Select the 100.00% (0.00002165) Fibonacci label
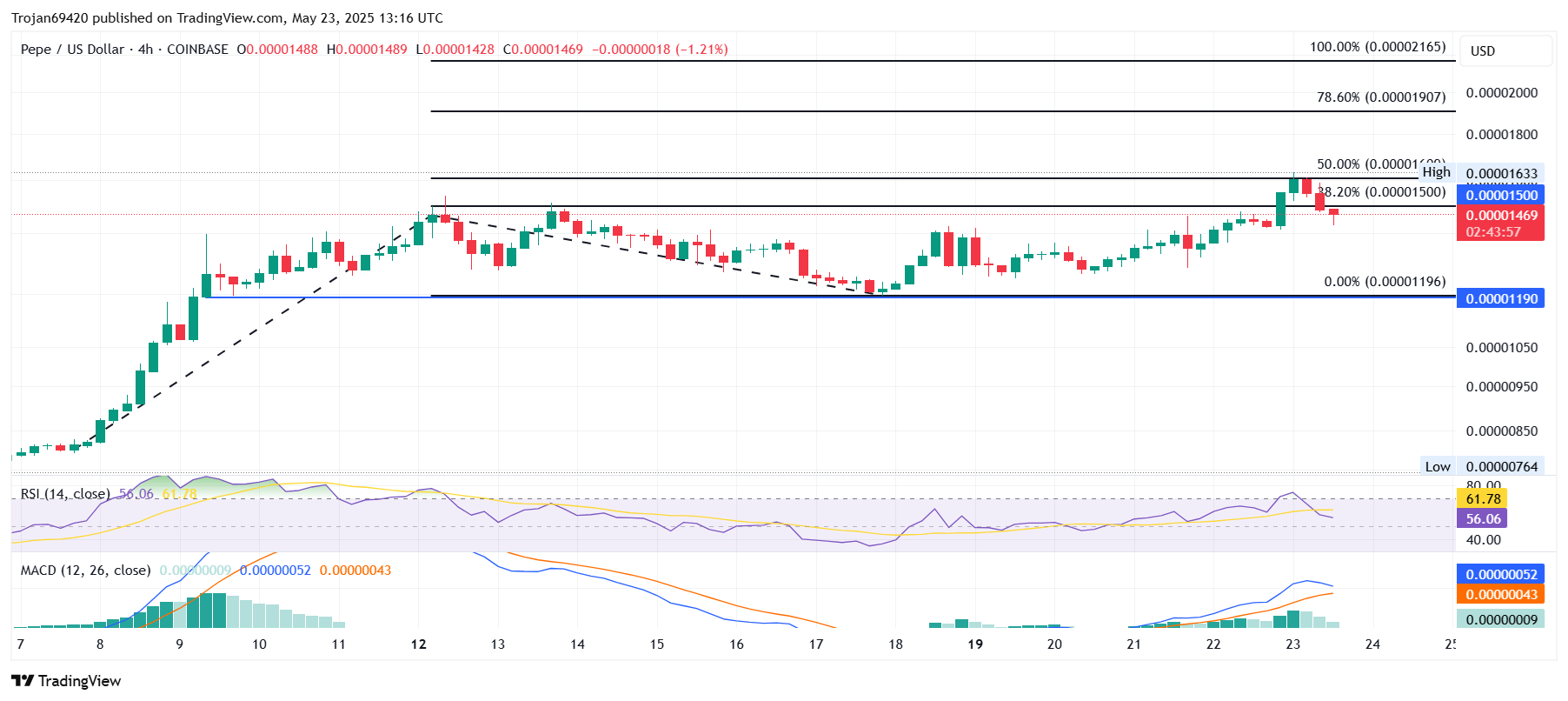The width and height of the screenshot is (1568, 701). click(x=1378, y=47)
